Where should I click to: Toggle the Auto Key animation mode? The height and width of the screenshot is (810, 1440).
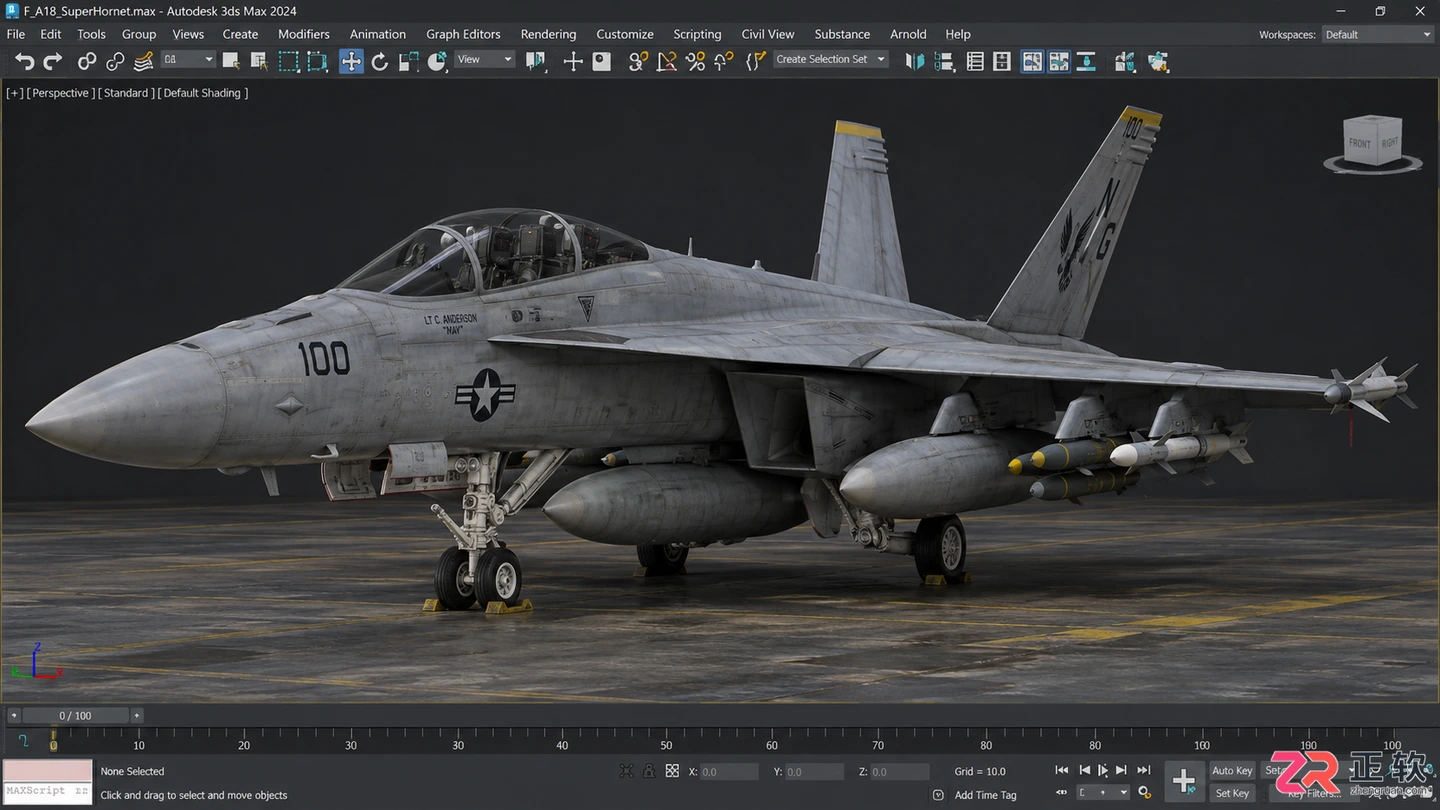pyautogui.click(x=1232, y=771)
